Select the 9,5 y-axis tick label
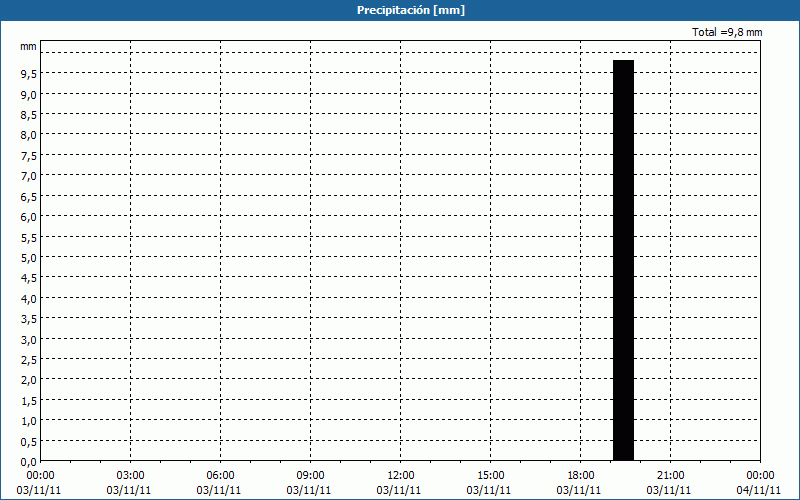The height and width of the screenshot is (500, 800). coord(28,74)
